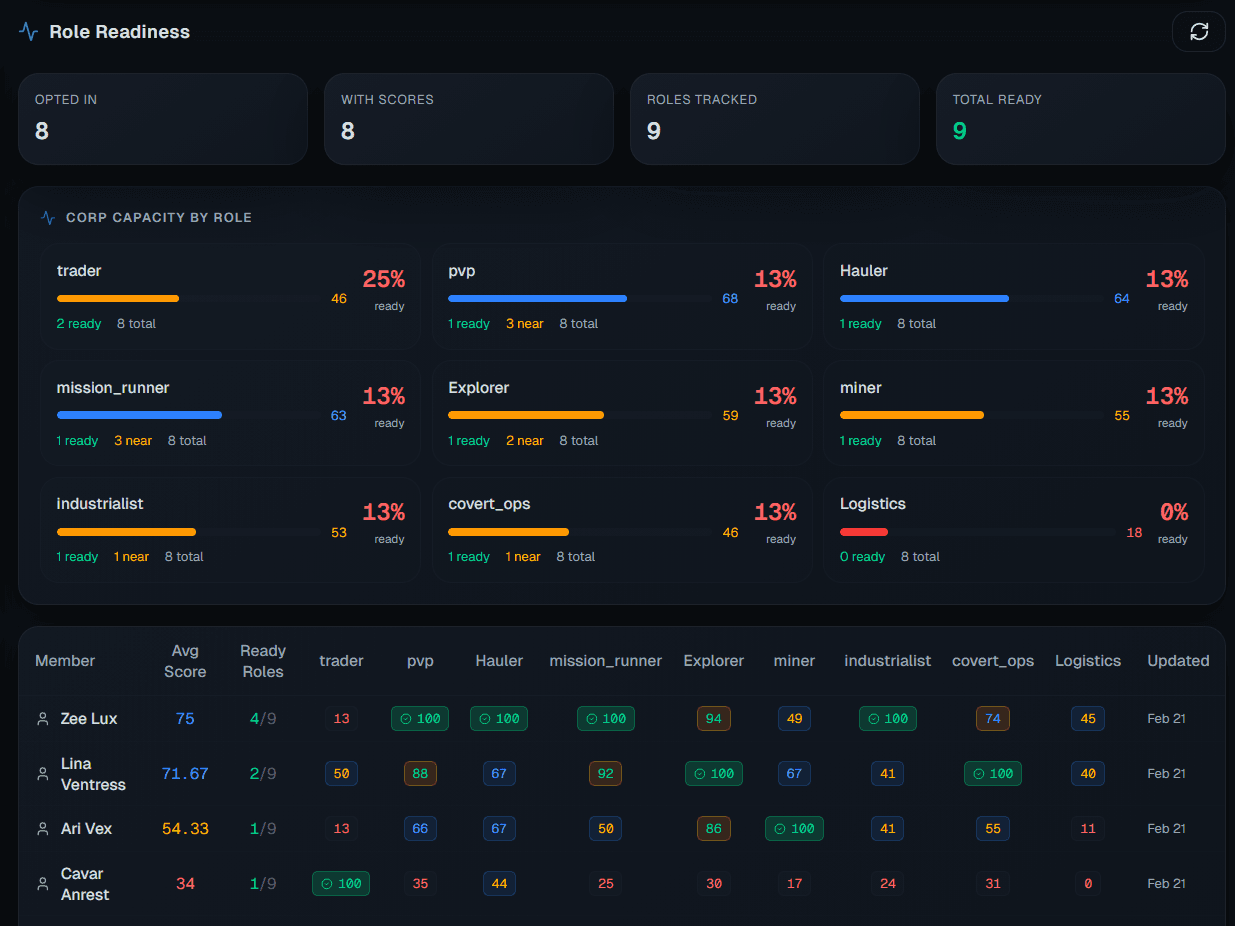The image size is (1235, 926).
Task: Expand the Logistics role card
Action: coord(1014,529)
